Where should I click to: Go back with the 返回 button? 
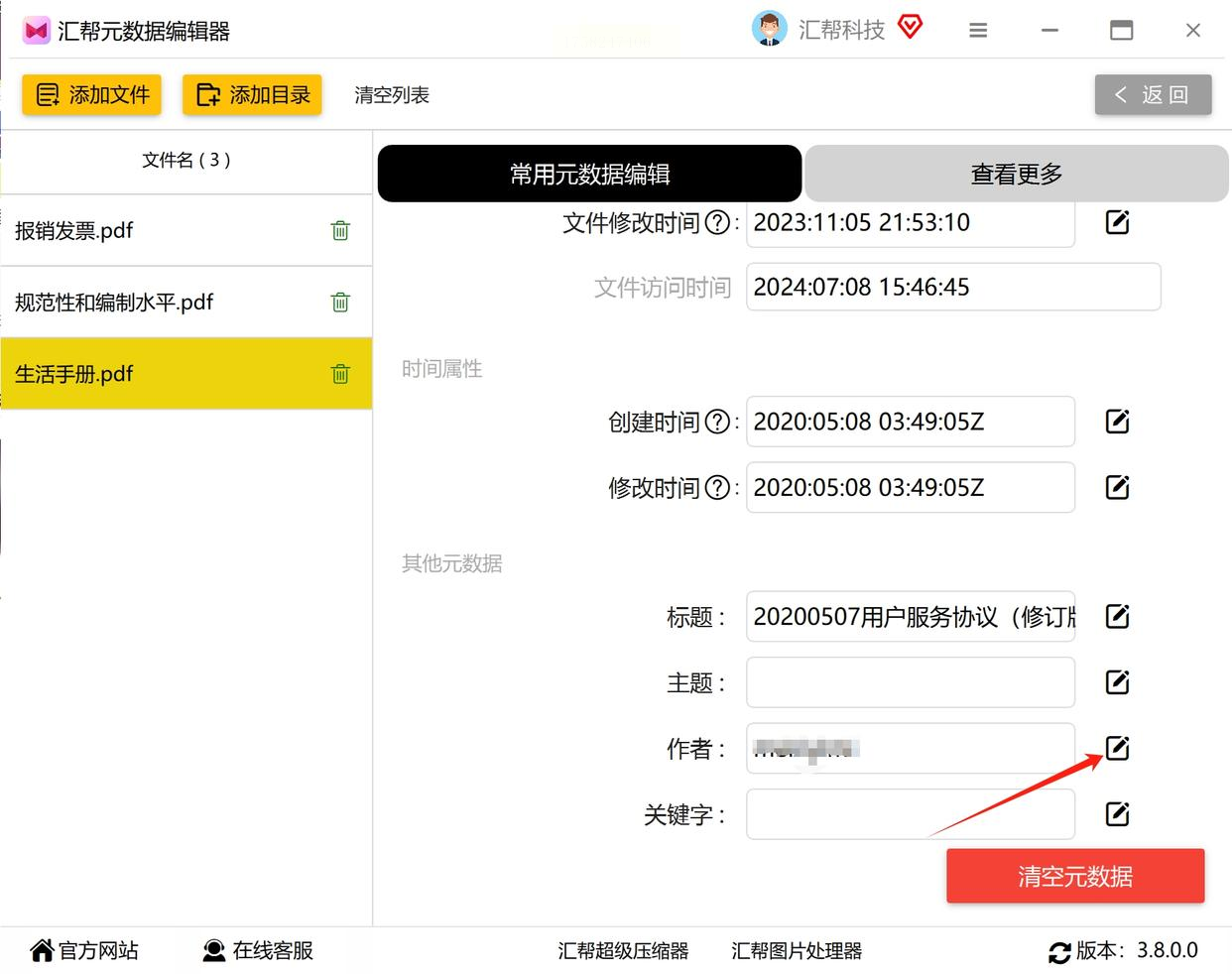[x=1153, y=94]
